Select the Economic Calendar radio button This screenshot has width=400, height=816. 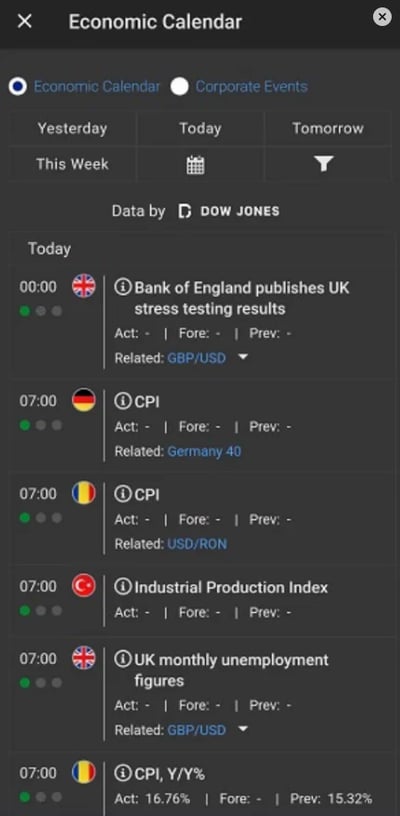point(18,86)
